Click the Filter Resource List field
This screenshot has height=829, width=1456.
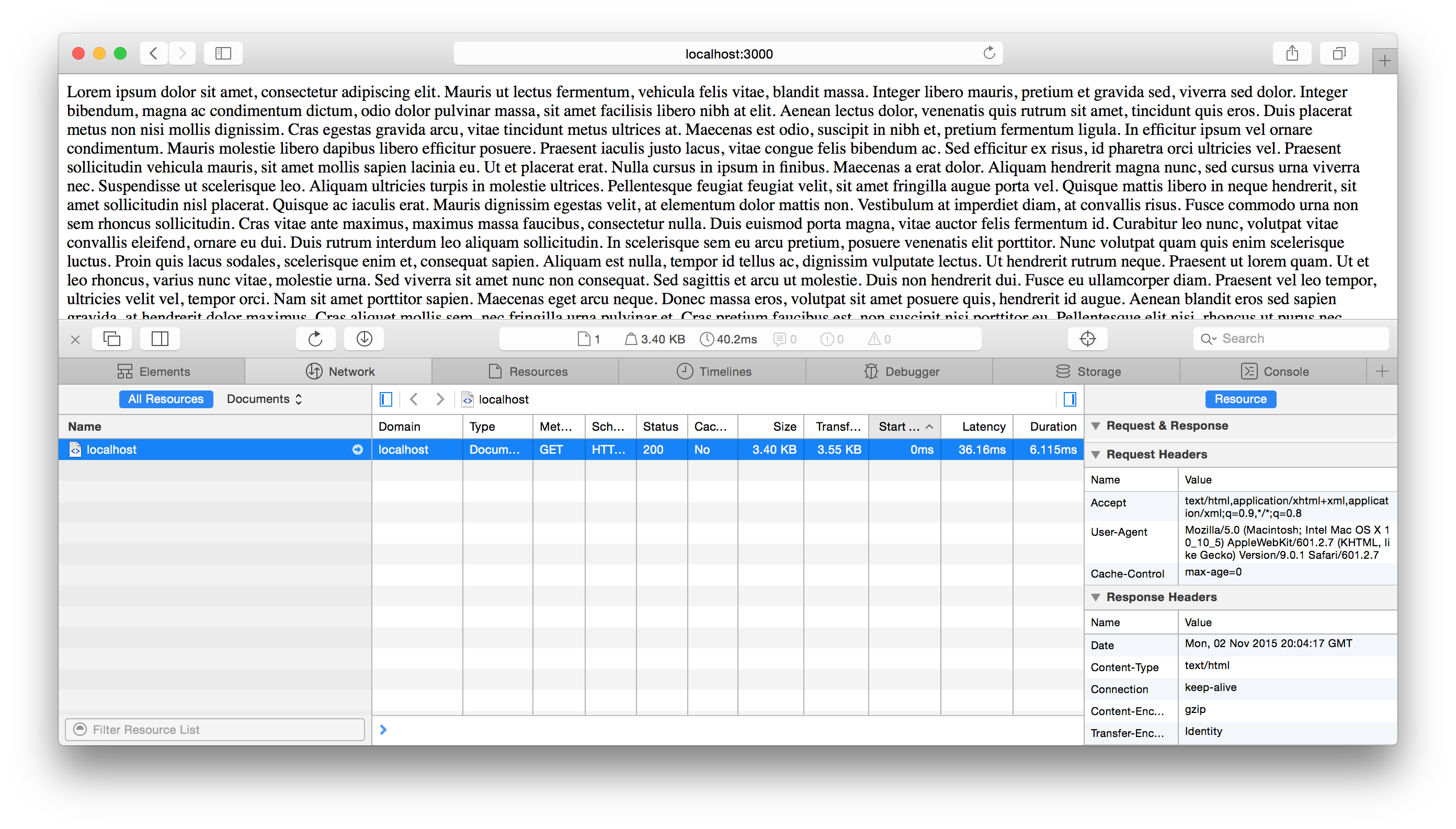pos(215,730)
